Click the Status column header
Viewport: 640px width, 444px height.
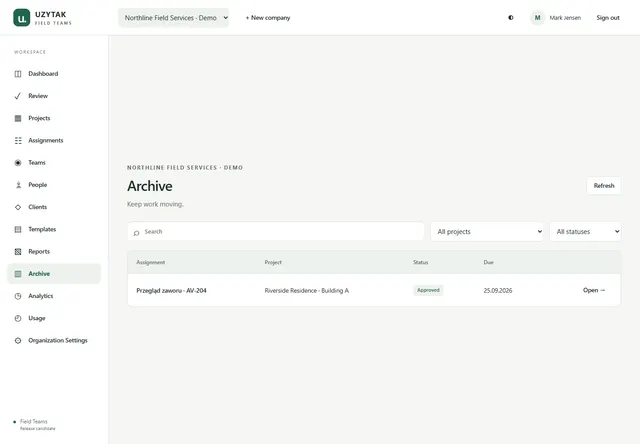(x=420, y=262)
